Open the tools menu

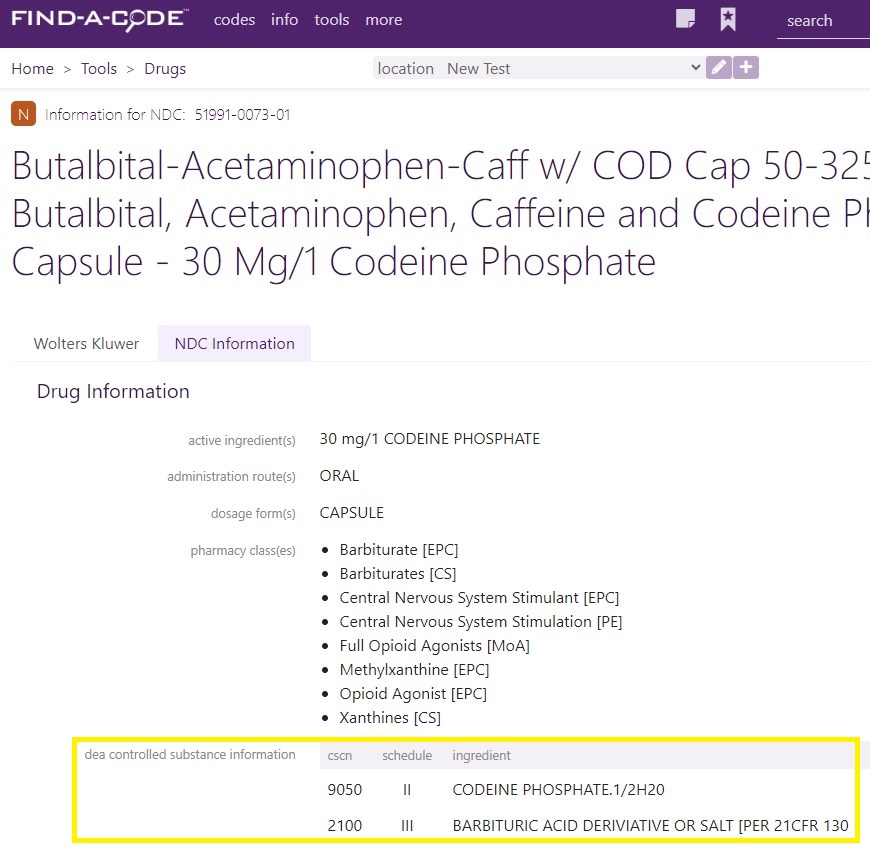point(331,20)
